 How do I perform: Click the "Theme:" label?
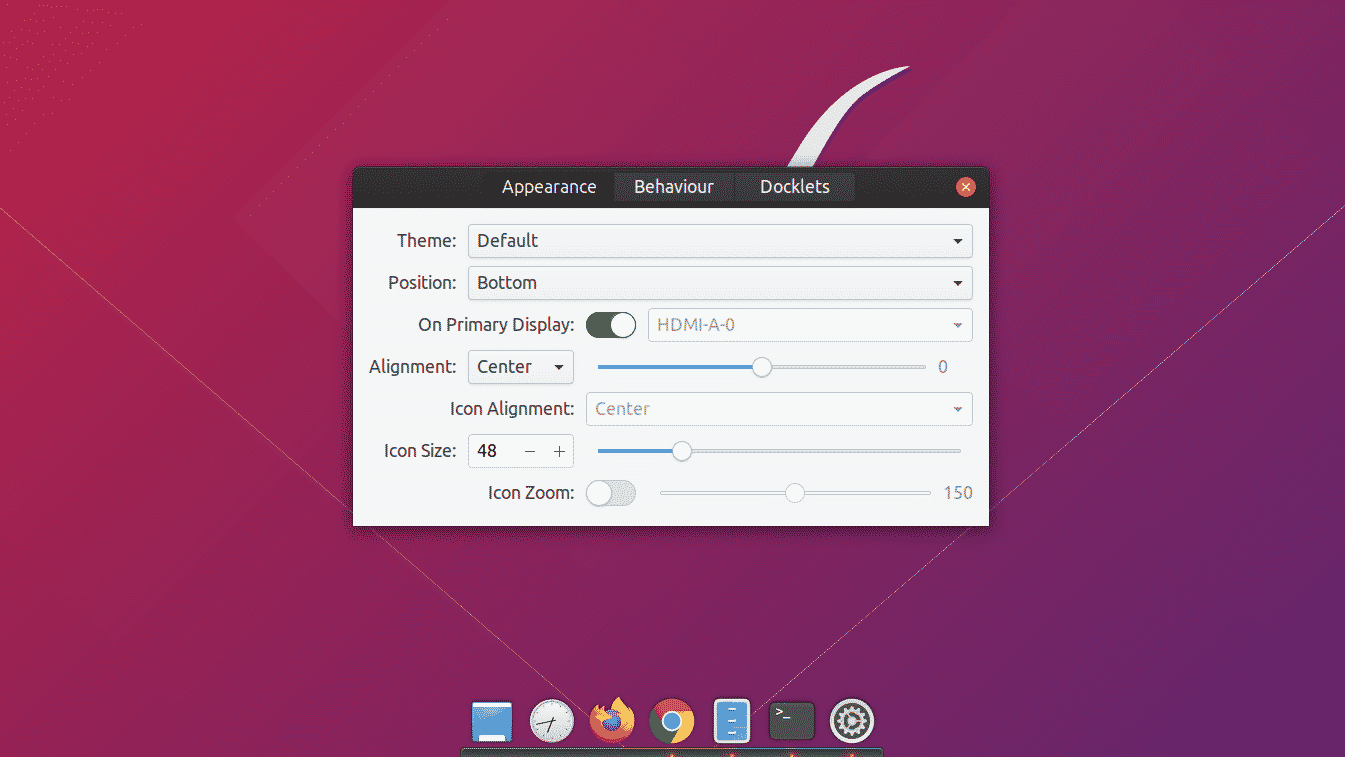click(x=427, y=241)
